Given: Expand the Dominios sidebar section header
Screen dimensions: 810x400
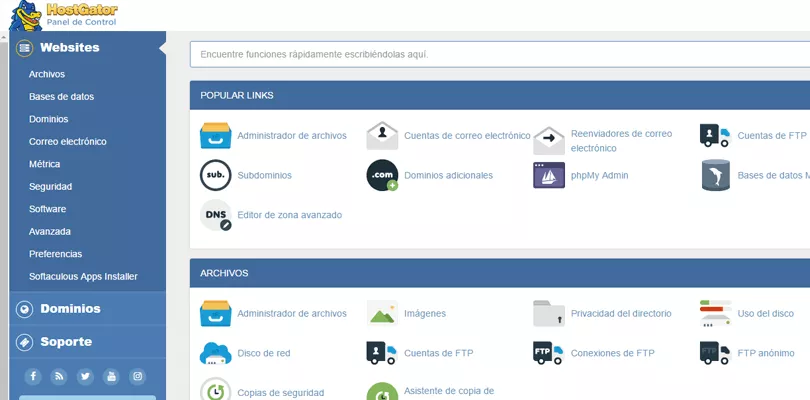Looking at the screenshot, I should point(87,309).
